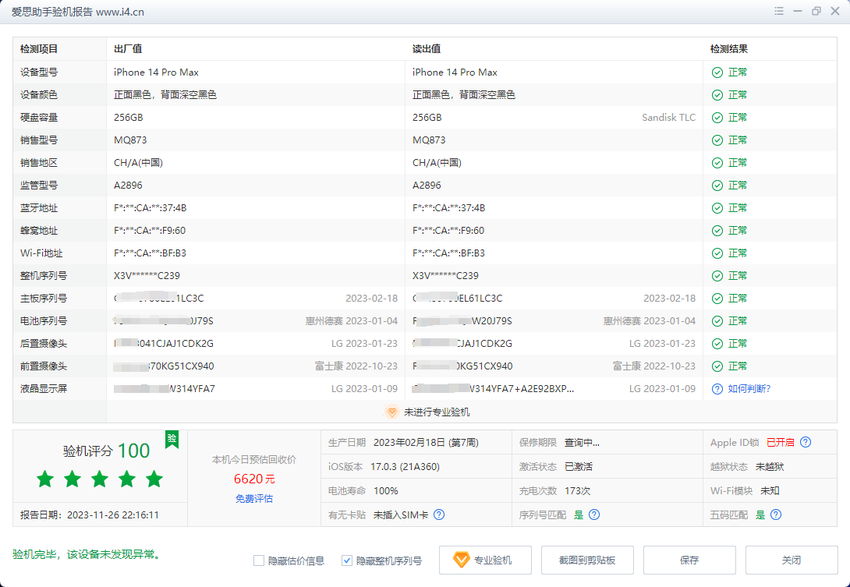
Task: Select 生产日期 2023年02月18日 value
Action: pyautogui.click(x=426, y=443)
